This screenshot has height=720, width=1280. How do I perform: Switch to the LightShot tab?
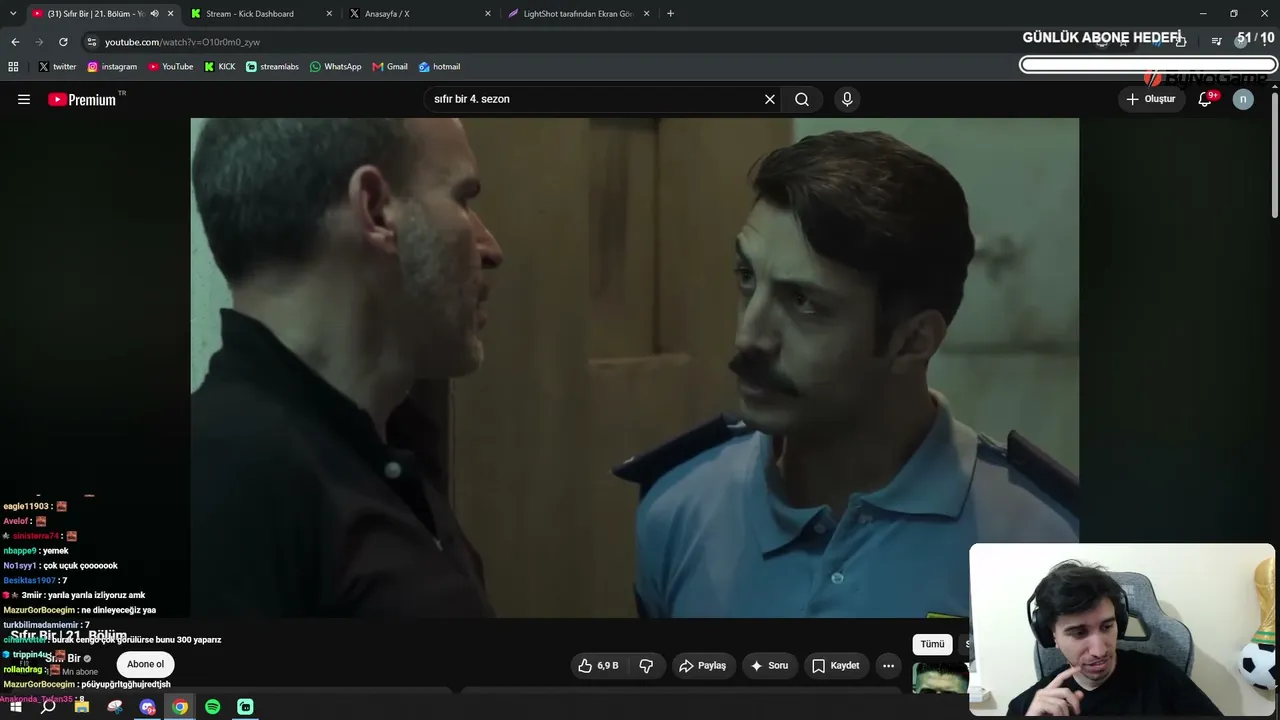(578, 14)
